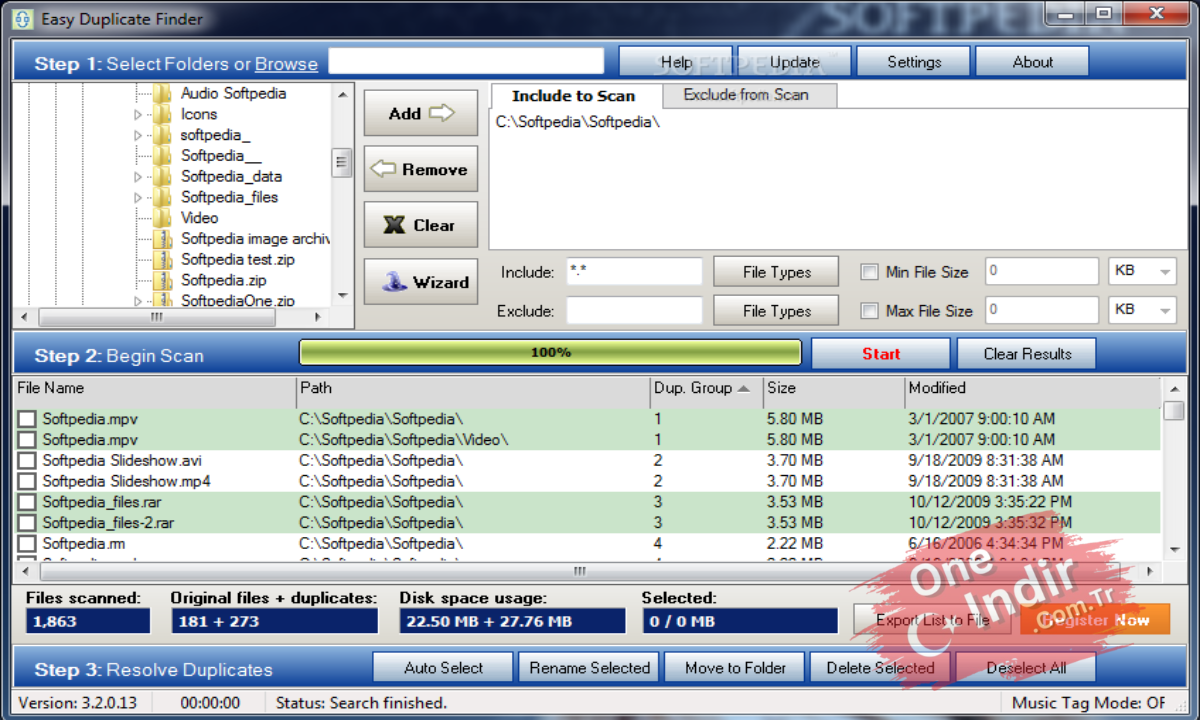
Task: Sort by the Dup. Group column
Action: 706,388
